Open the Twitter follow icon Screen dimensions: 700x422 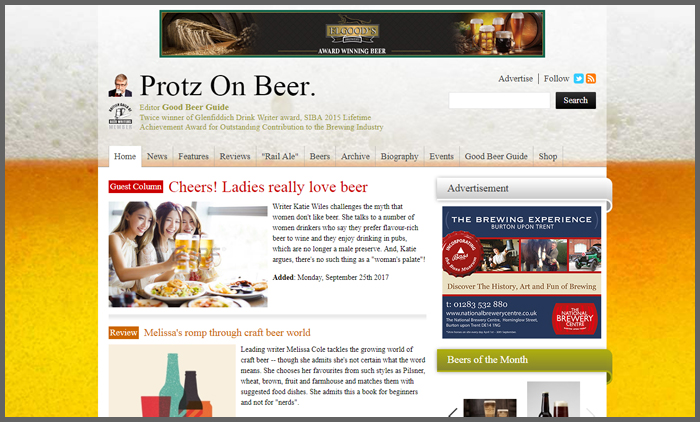(579, 79)
